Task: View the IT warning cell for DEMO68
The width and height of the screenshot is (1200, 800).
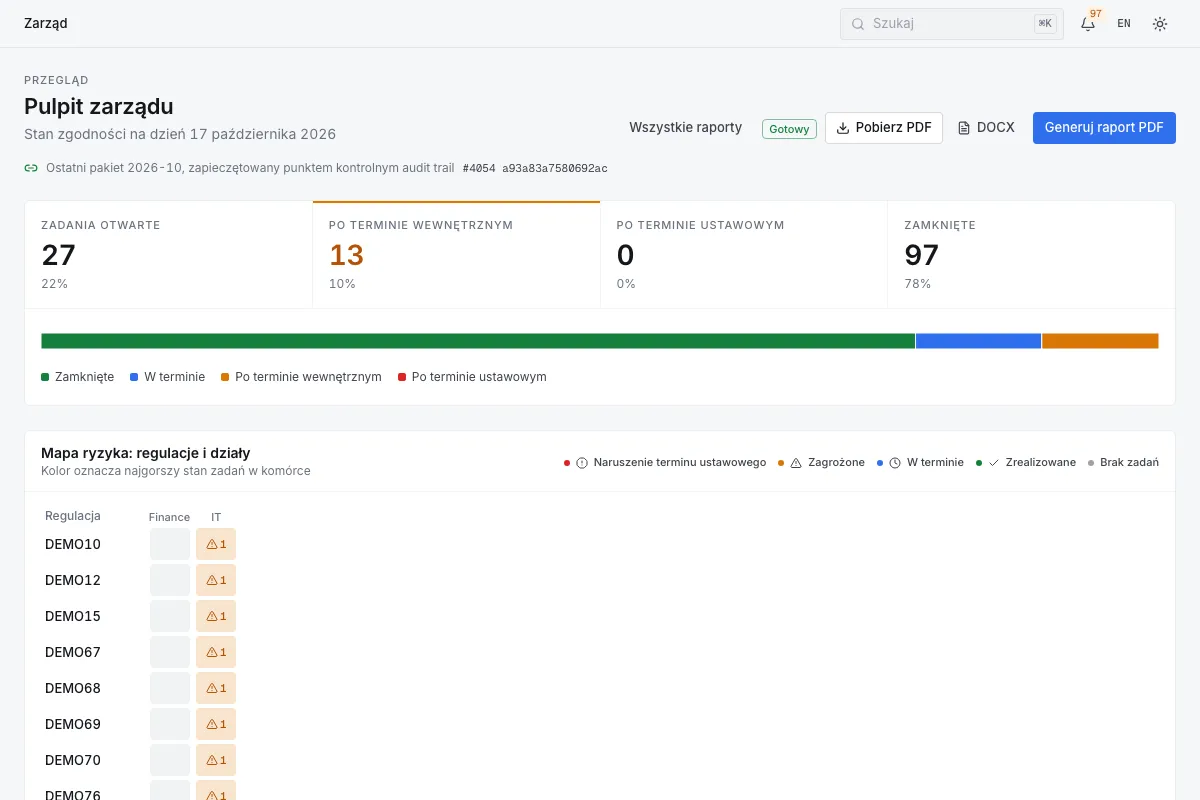Action: coord(216,688)
